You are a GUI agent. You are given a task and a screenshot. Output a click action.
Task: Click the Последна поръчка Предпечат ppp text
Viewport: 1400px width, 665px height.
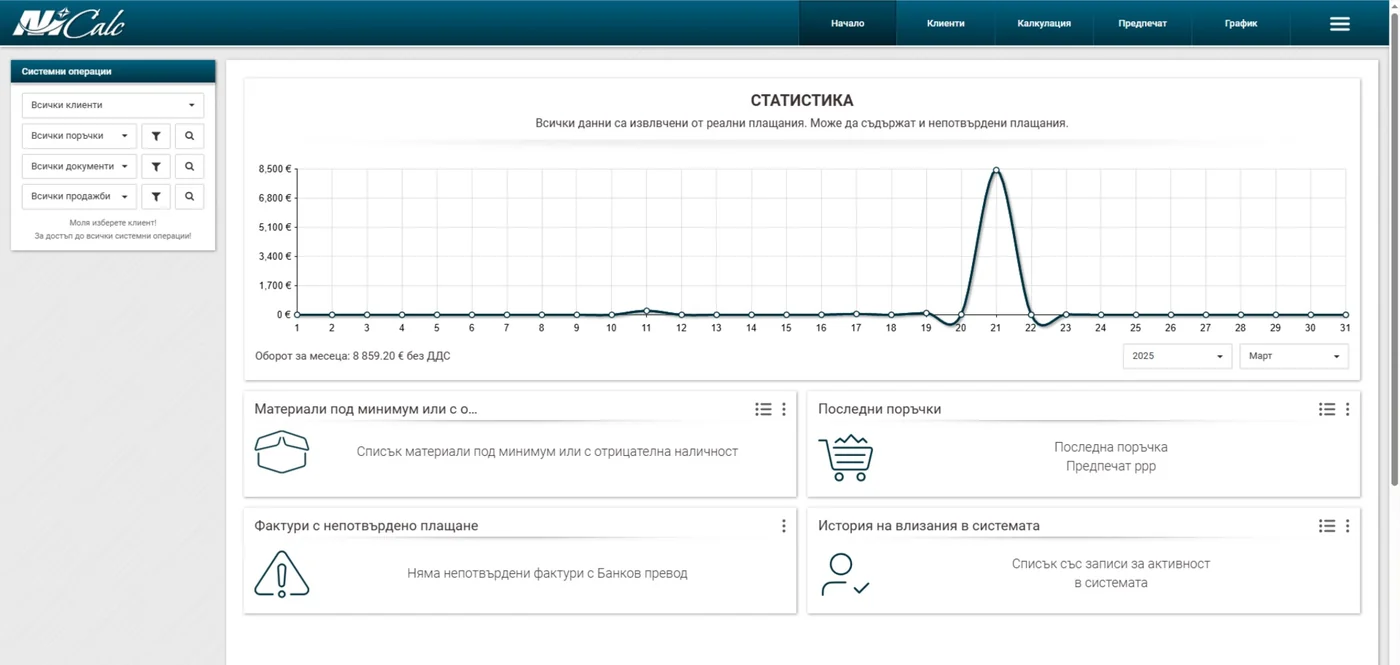tap(1111, 457)
